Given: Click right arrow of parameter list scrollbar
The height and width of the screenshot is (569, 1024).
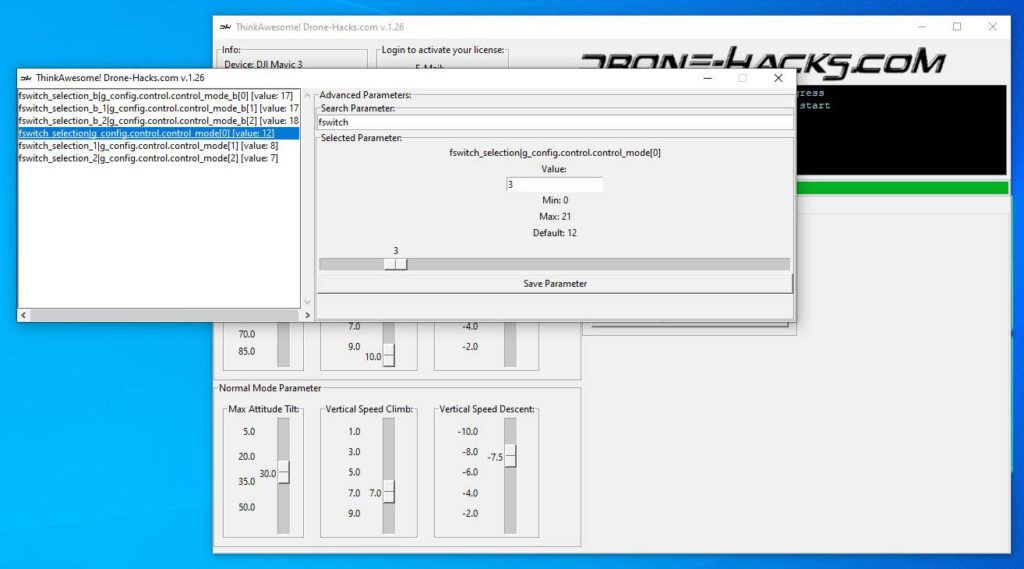Looking at the screenshot, I should tap(308, 315).
